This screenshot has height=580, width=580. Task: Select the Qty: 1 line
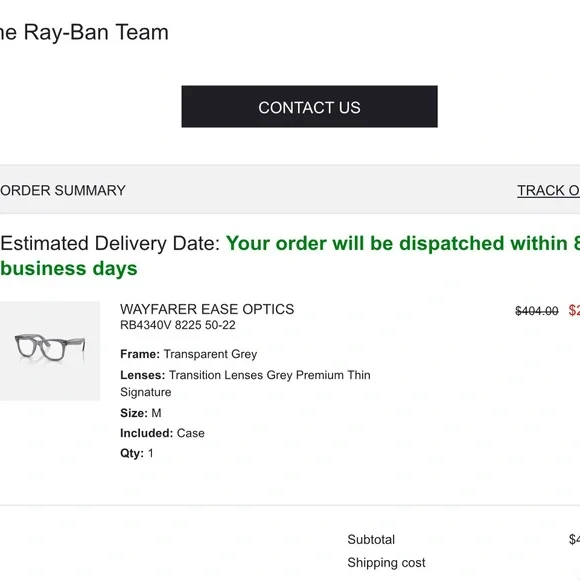136,453
